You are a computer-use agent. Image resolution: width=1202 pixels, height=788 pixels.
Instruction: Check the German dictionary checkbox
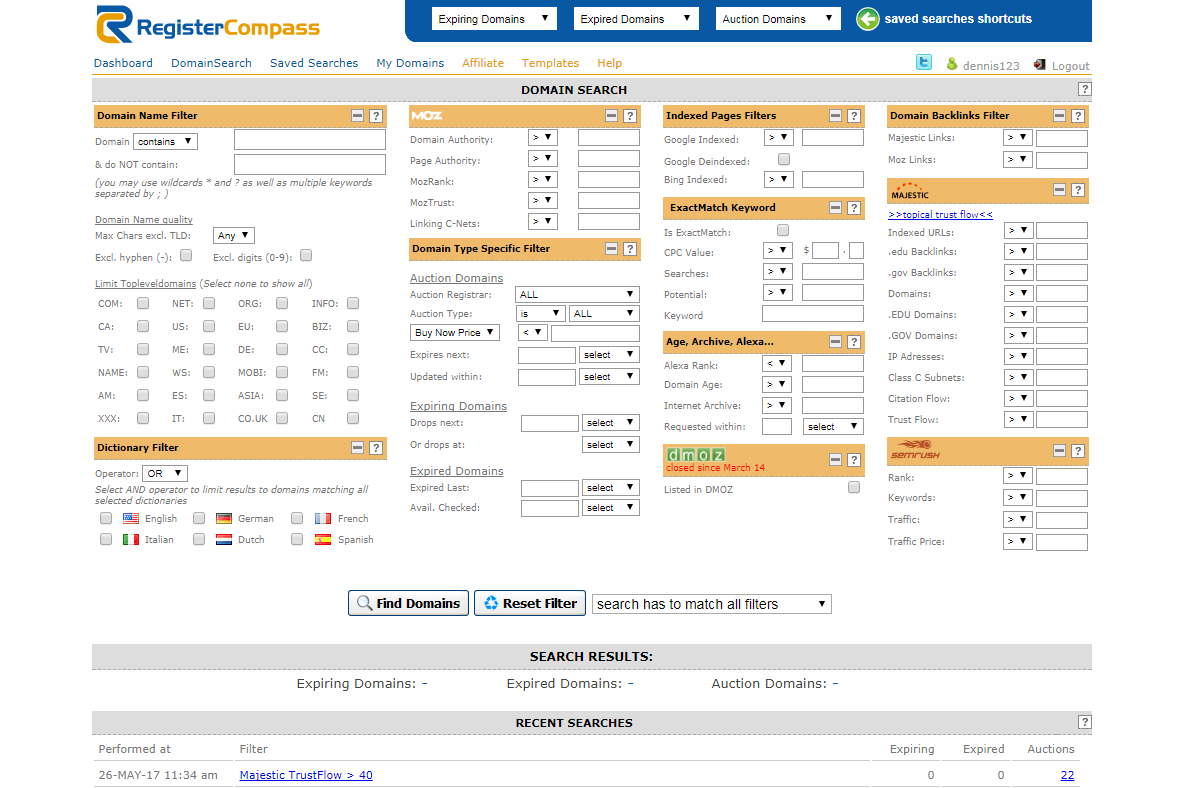199,518
